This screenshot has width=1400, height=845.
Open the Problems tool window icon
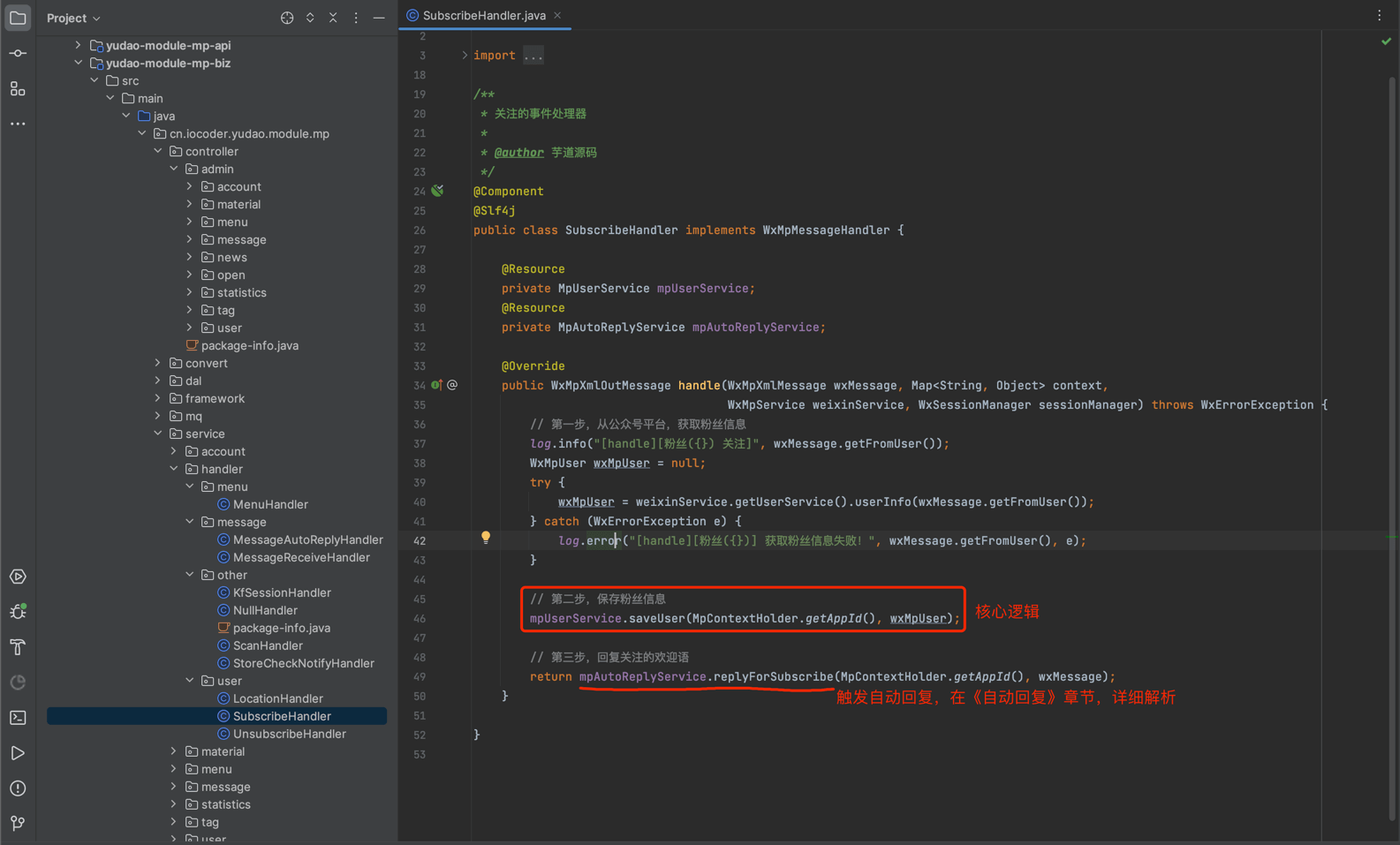pyautogui.click(x=18, y=788)
